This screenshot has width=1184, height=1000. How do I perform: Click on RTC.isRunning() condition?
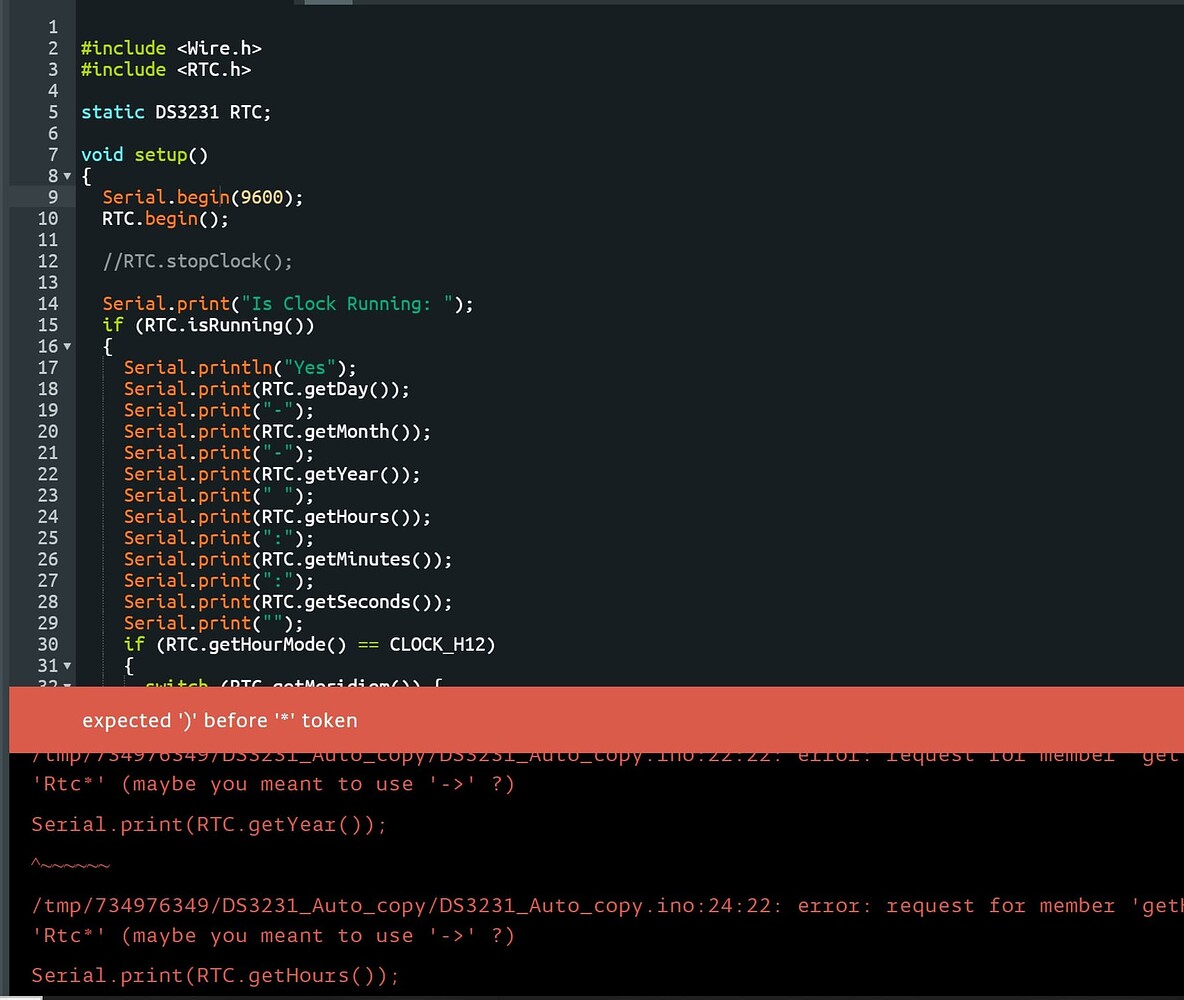224,325
